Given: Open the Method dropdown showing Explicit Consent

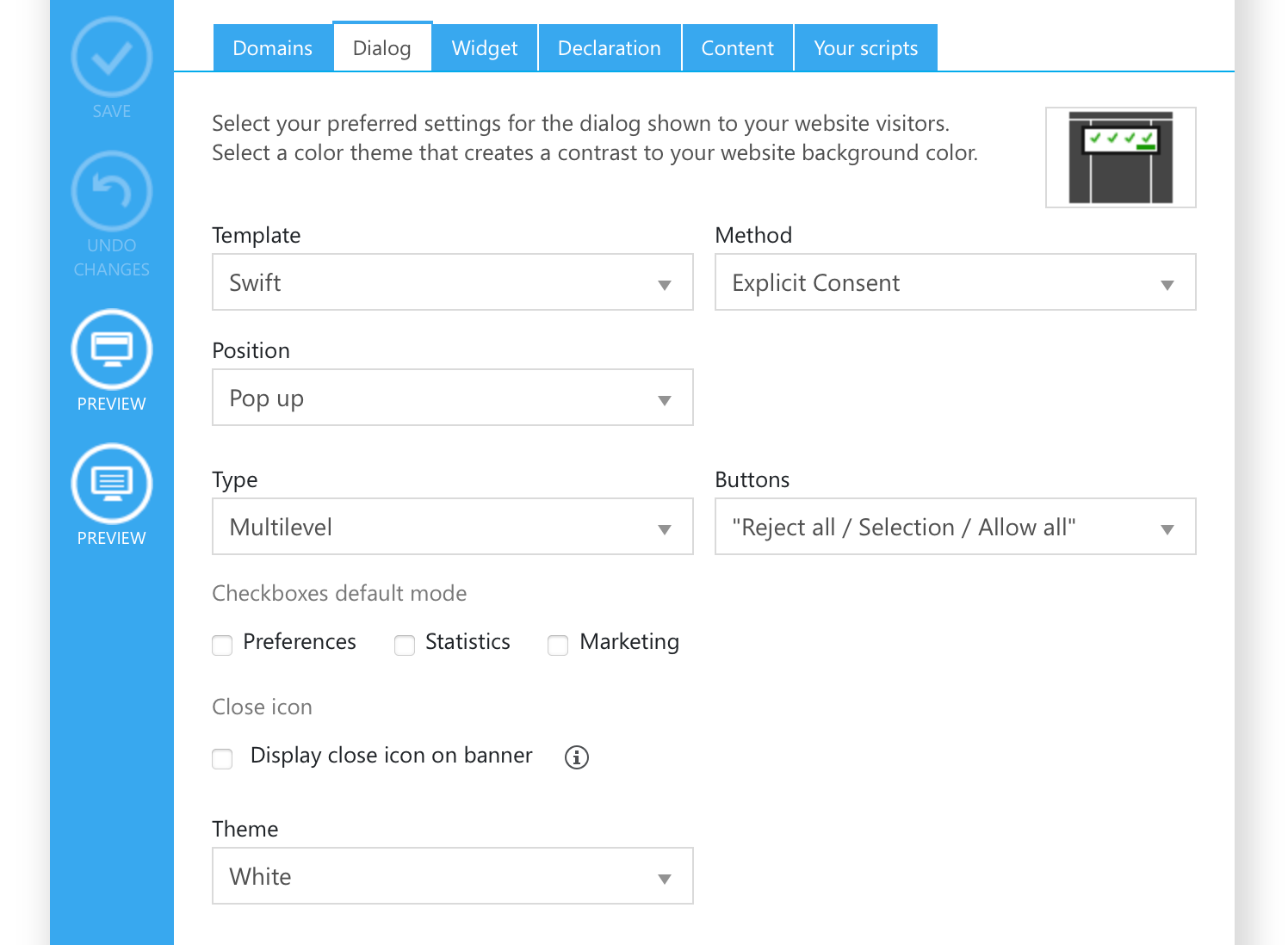Looking at the screenshot, I should tap(956, 282).
